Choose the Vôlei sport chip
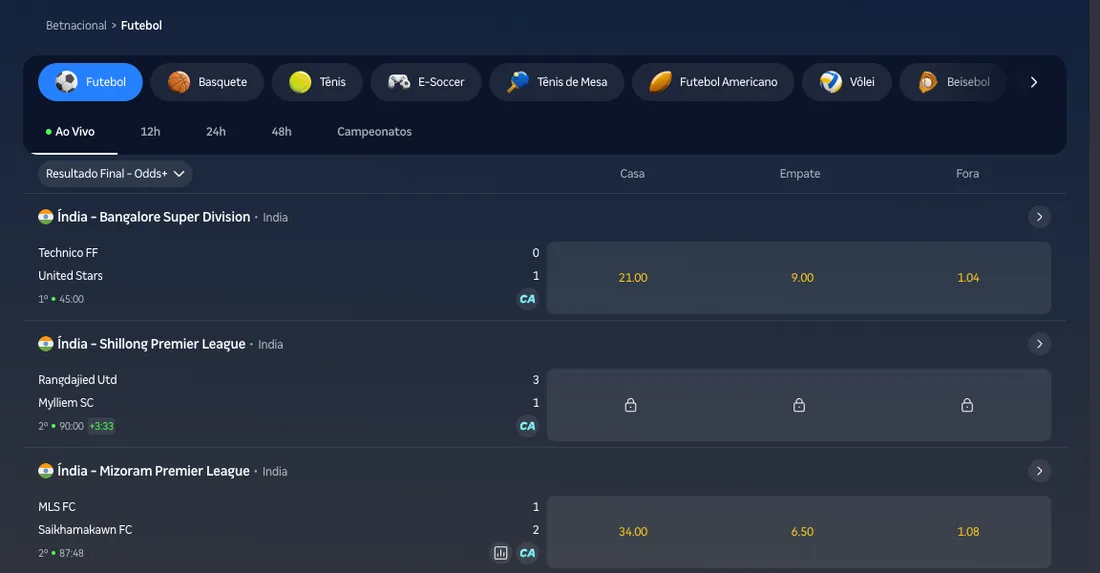 click(847, 82)
